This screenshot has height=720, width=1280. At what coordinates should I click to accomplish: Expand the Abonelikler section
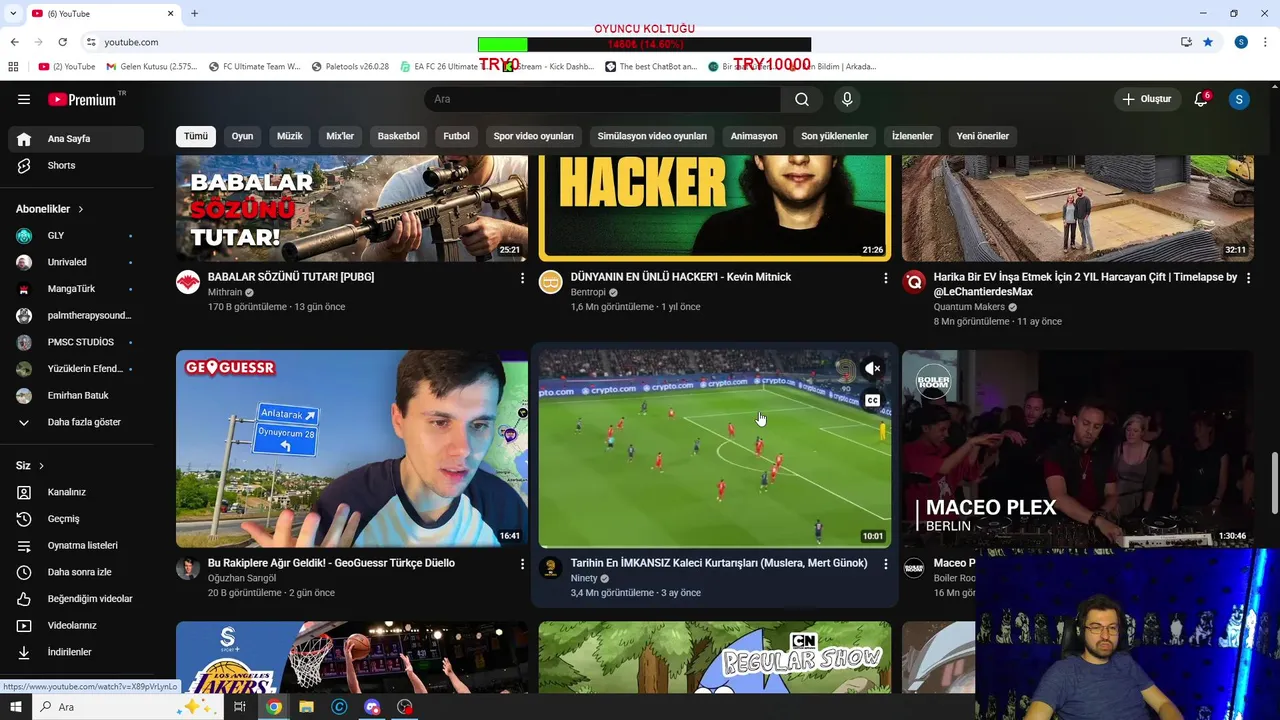click(50, 209)
